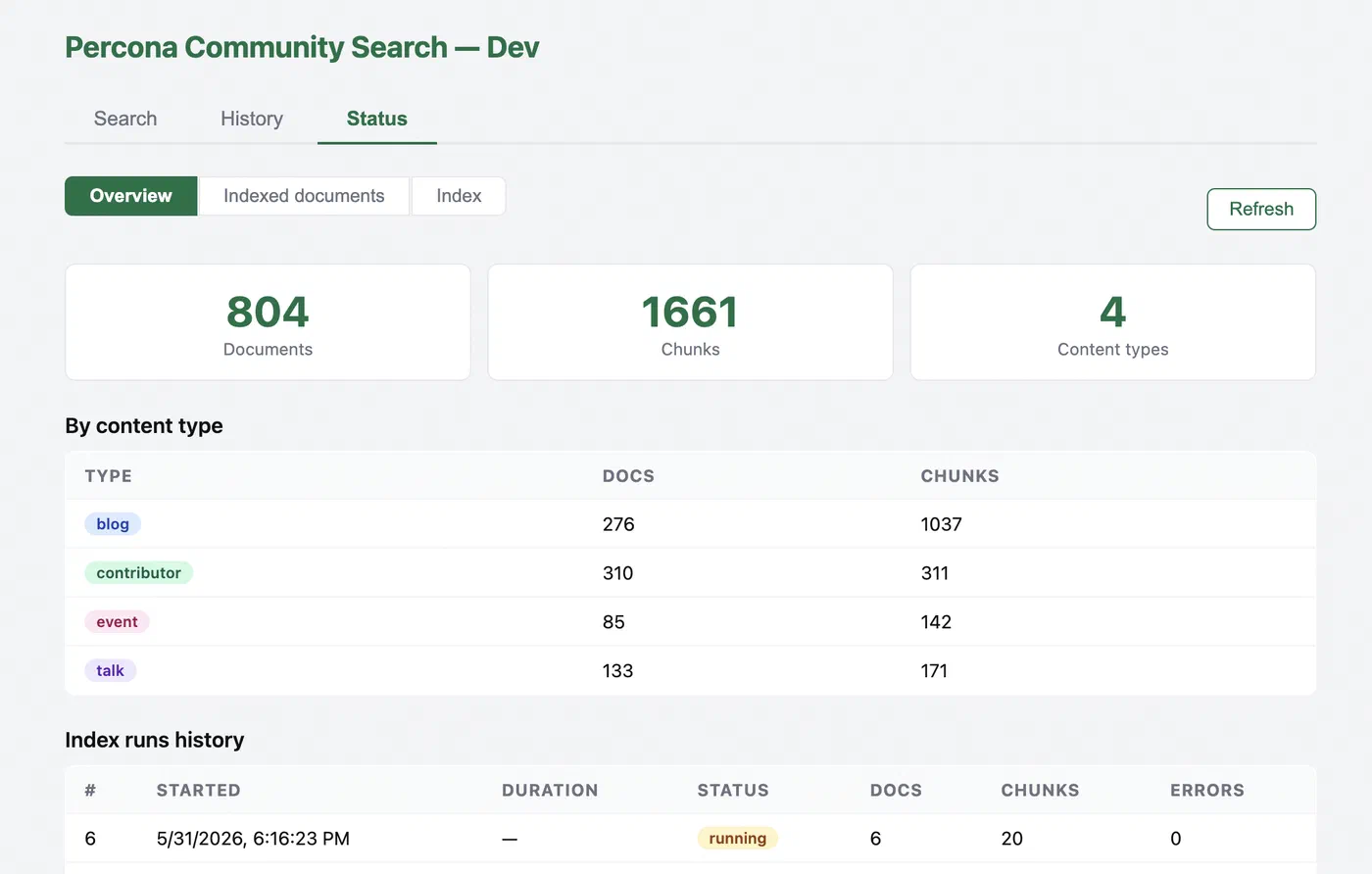Viewport: 1372px width, 874px height.
Task: Select the Status tab
Action: pyautogui.click(x=377, y=119)
